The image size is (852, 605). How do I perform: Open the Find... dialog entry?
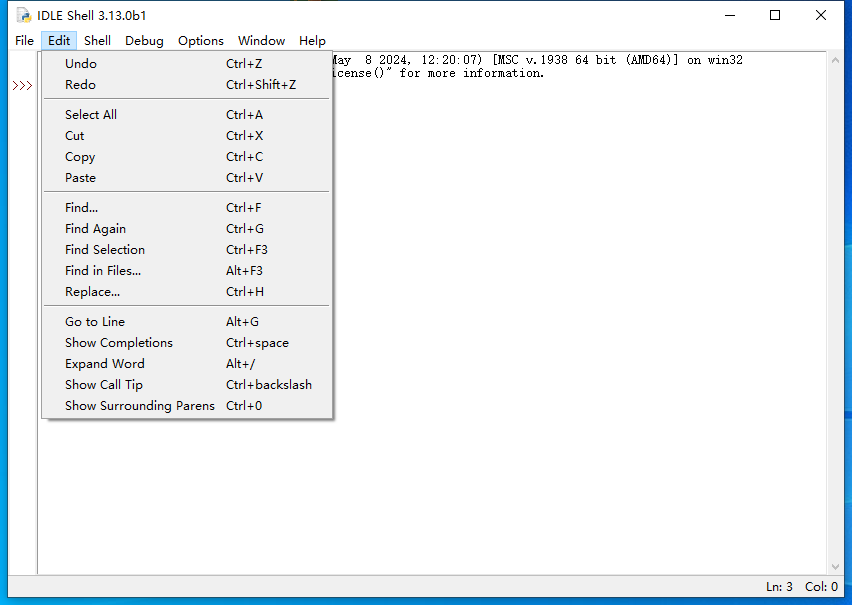pos(187,208)
